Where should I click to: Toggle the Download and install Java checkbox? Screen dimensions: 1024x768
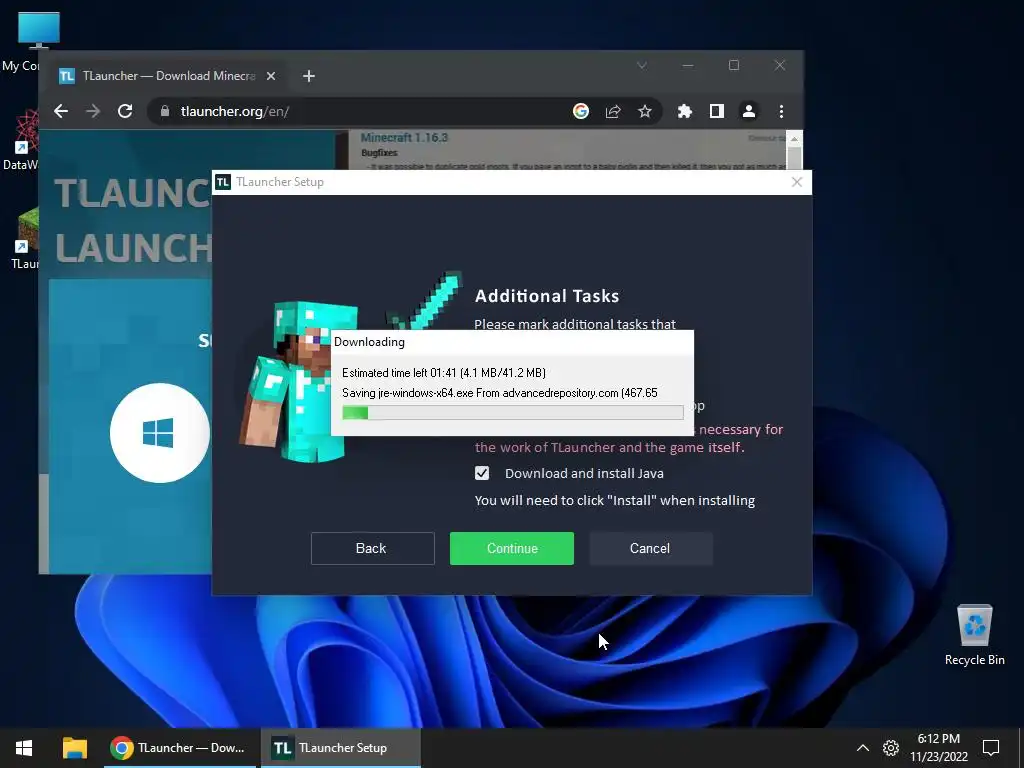pos(482,473)
